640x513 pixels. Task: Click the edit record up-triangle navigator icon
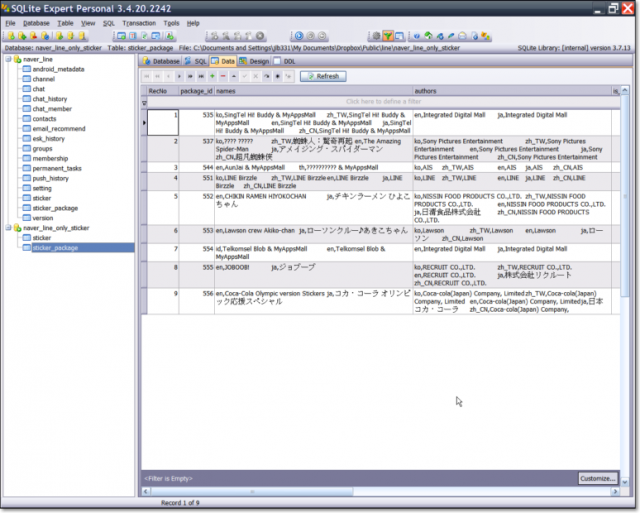coord(234,76)
